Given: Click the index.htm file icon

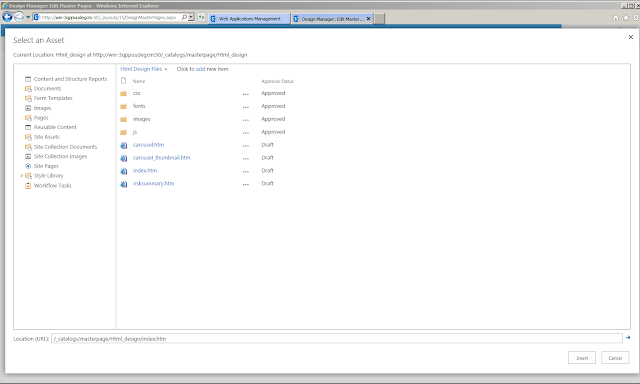Looking at the screenshot, I should coord(124,171).
